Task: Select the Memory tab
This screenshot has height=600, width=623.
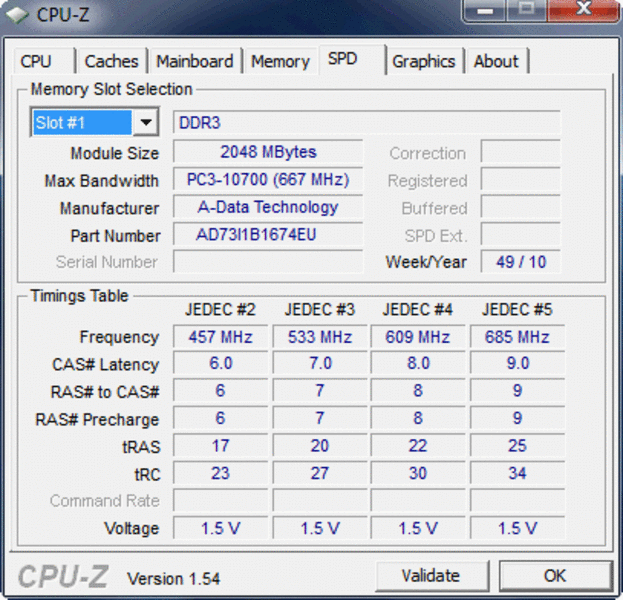Action: click(280, 61)
